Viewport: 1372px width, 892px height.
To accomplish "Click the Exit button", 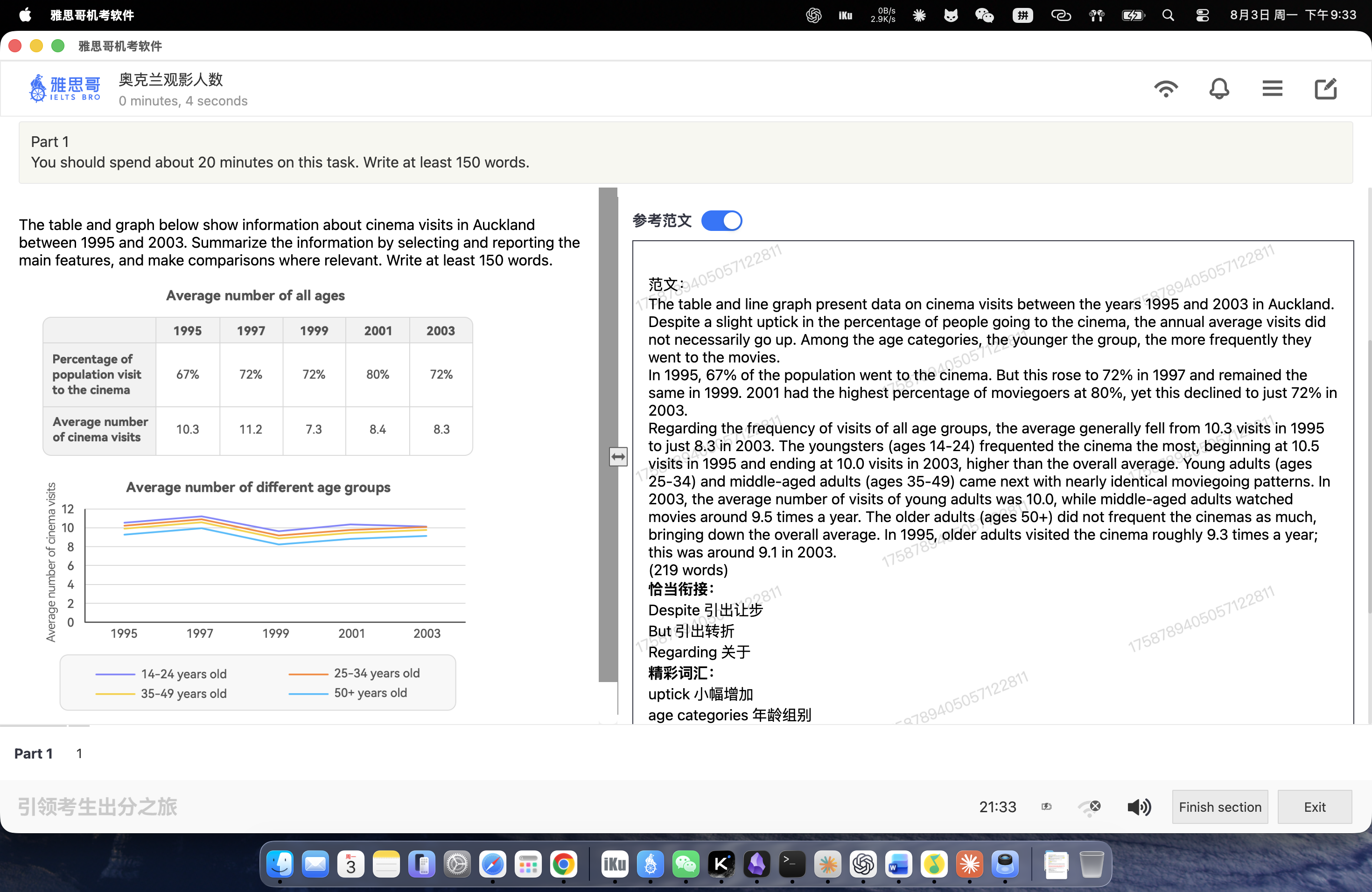I will click(x=1314, y=807).
